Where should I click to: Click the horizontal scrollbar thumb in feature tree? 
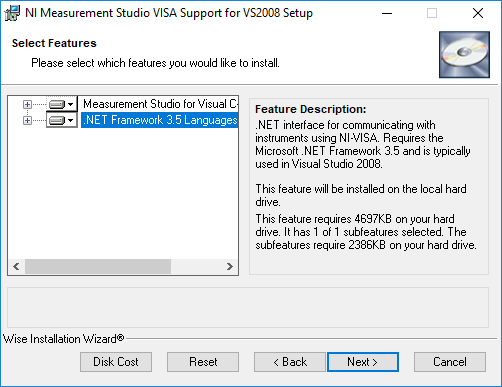(x=98, y=266)
